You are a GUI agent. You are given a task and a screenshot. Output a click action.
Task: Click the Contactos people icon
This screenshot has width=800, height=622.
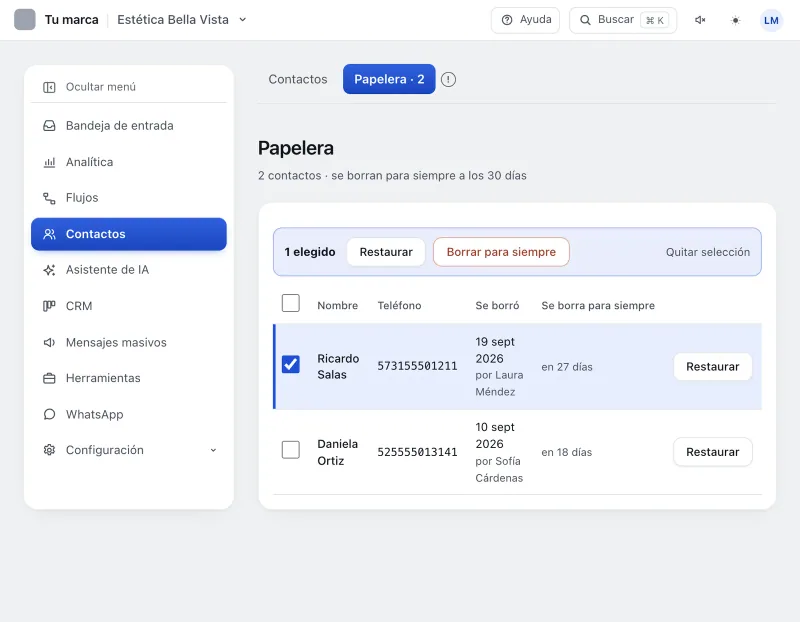click(49, 234)
